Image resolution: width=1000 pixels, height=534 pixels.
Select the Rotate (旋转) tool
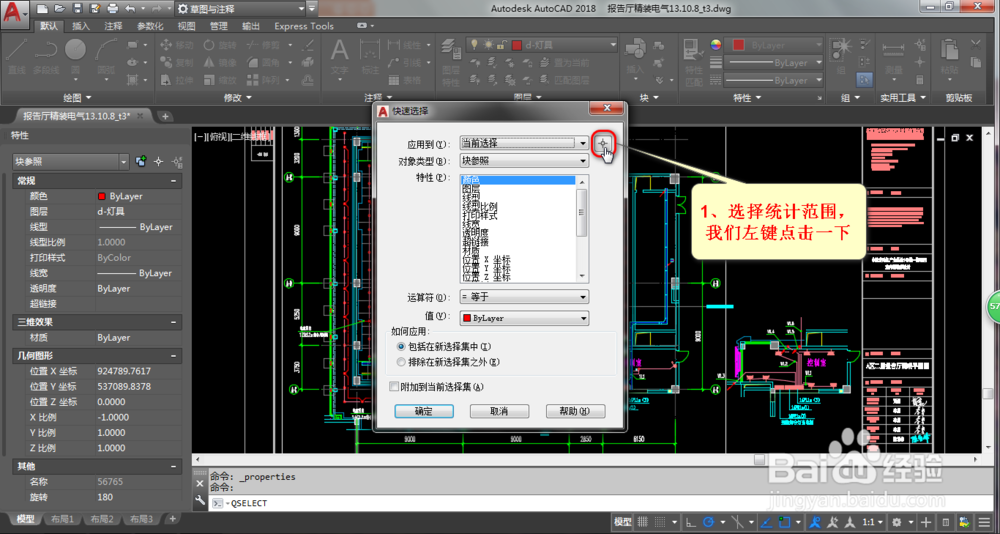(221, 45)
